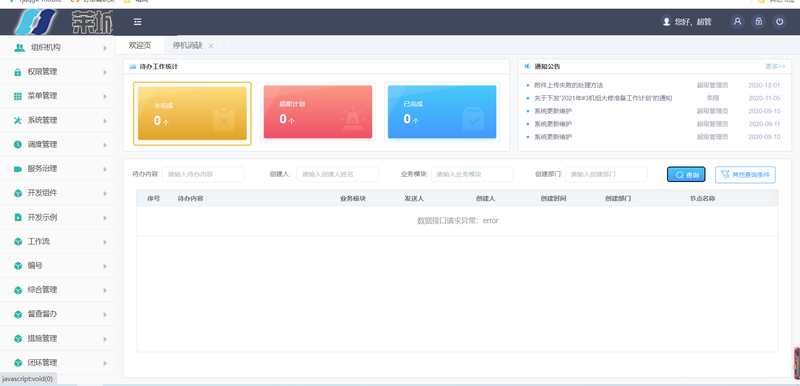Click the lock screen icon in header
The image size is (800, 386).
(x=758, y=21)
